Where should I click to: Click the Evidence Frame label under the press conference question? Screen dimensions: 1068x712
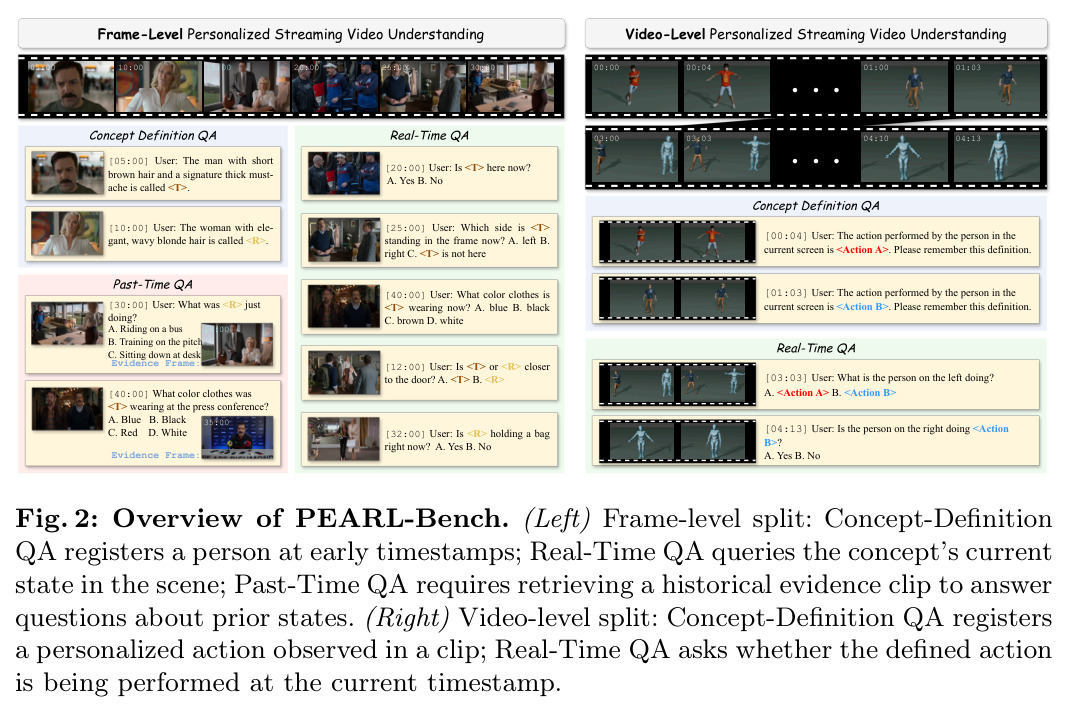[155, 455]
